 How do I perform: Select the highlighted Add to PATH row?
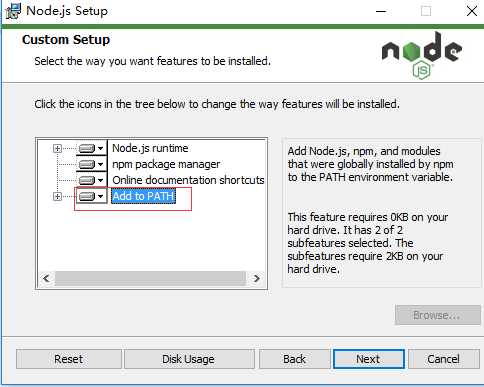(143, 196)
